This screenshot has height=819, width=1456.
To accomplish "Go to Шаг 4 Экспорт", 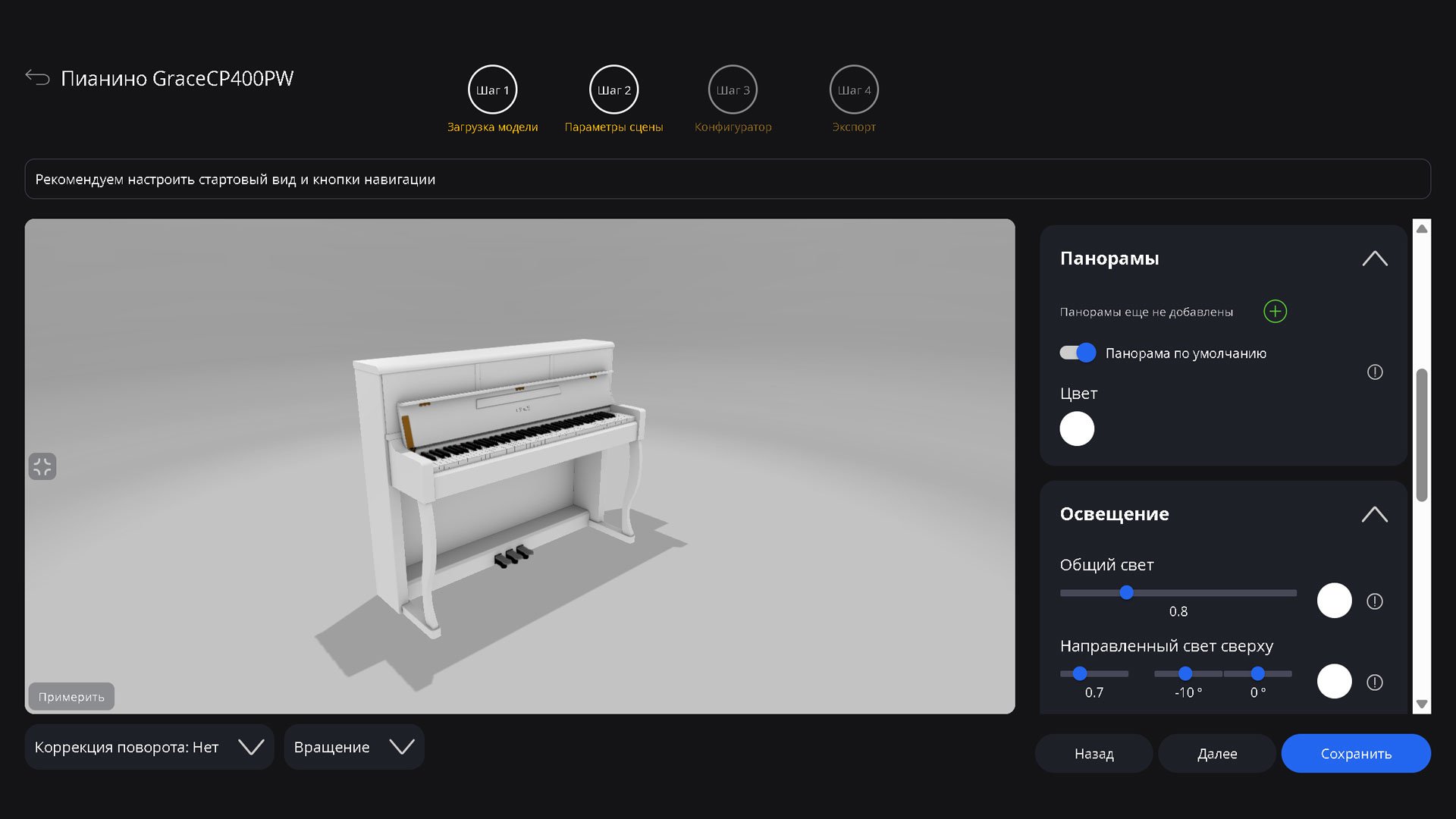I will pos(854,90).
